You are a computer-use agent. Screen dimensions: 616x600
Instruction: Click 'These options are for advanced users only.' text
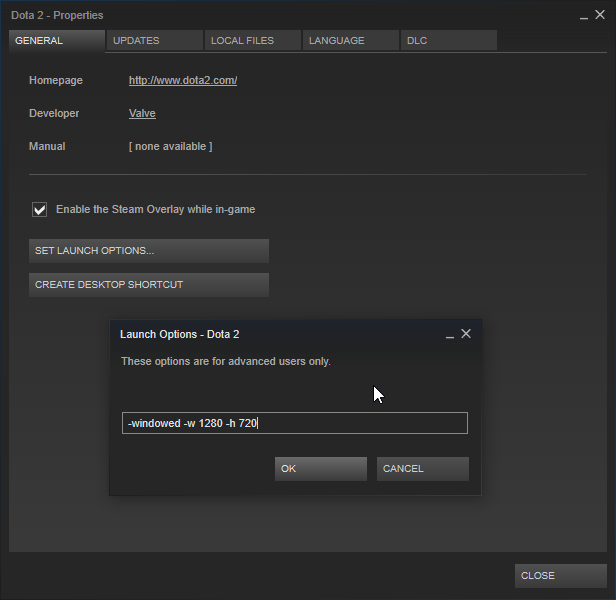click(226, 361)
